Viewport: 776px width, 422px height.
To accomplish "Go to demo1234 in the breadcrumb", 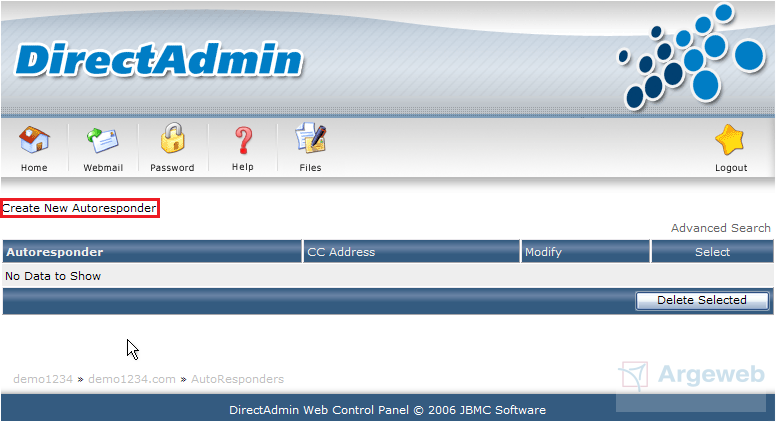I will point(43,379).
